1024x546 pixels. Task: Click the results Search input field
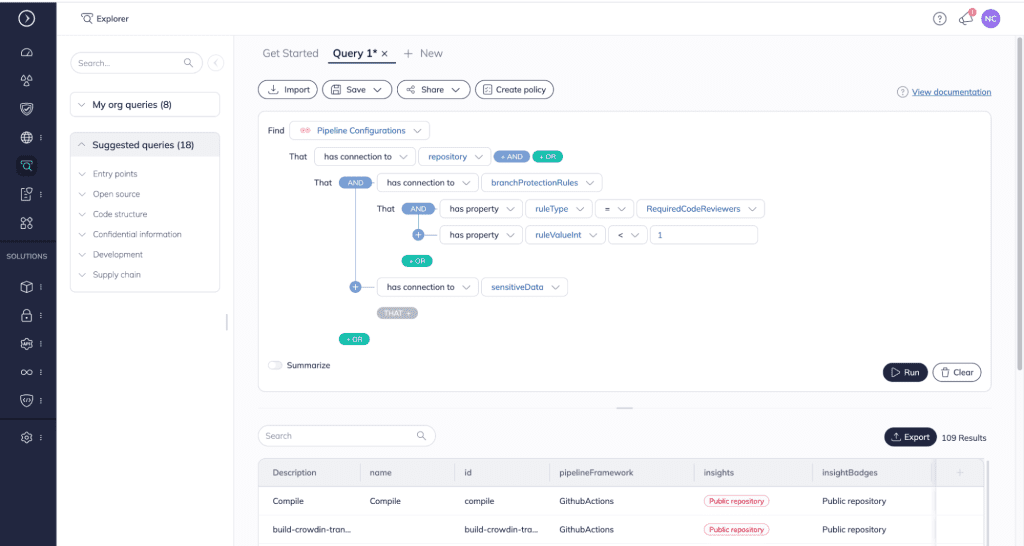coord(339,436)
